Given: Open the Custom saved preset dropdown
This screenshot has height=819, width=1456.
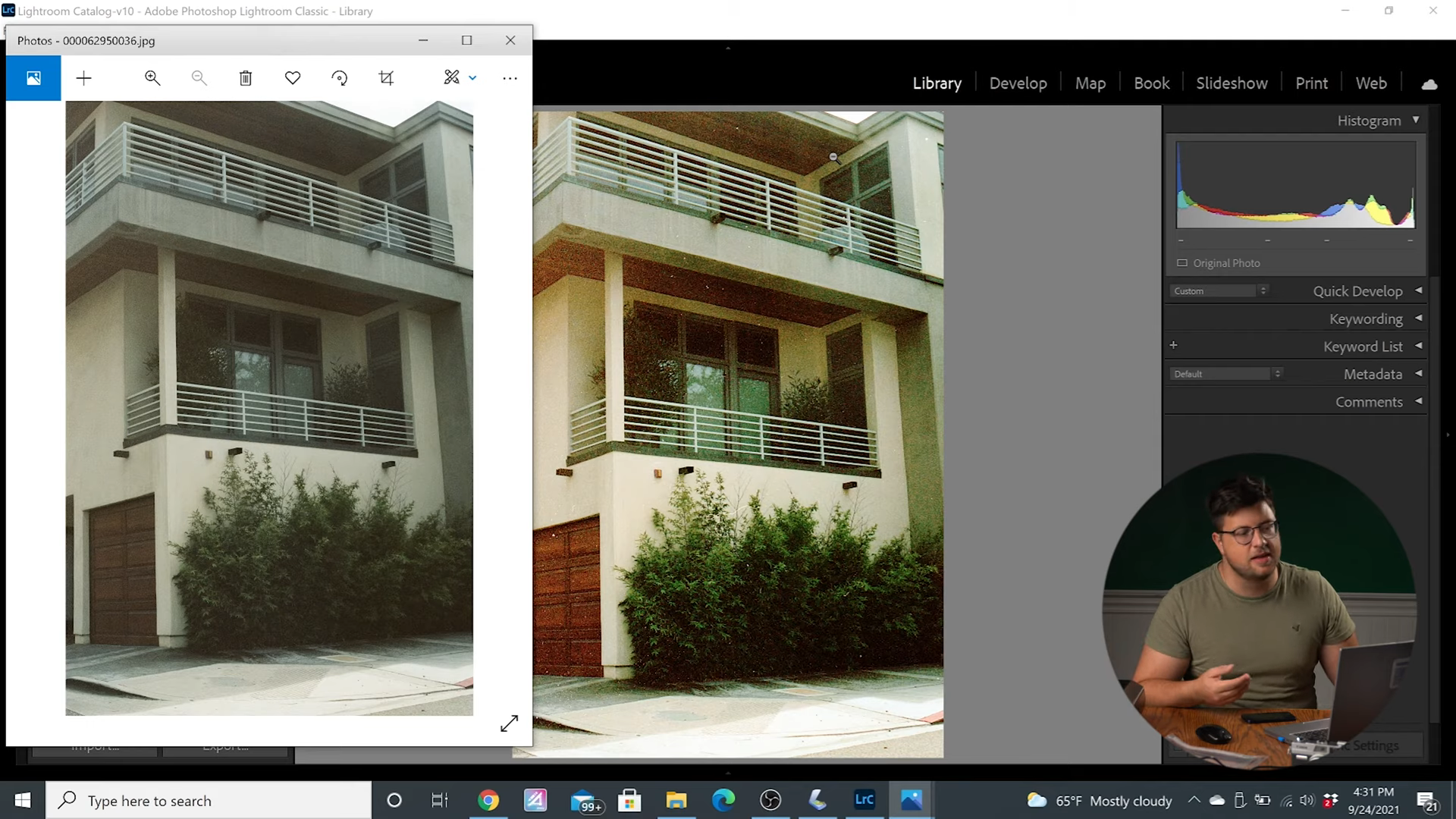Looking at the screenshot, I should click(x=1219, y=291).
